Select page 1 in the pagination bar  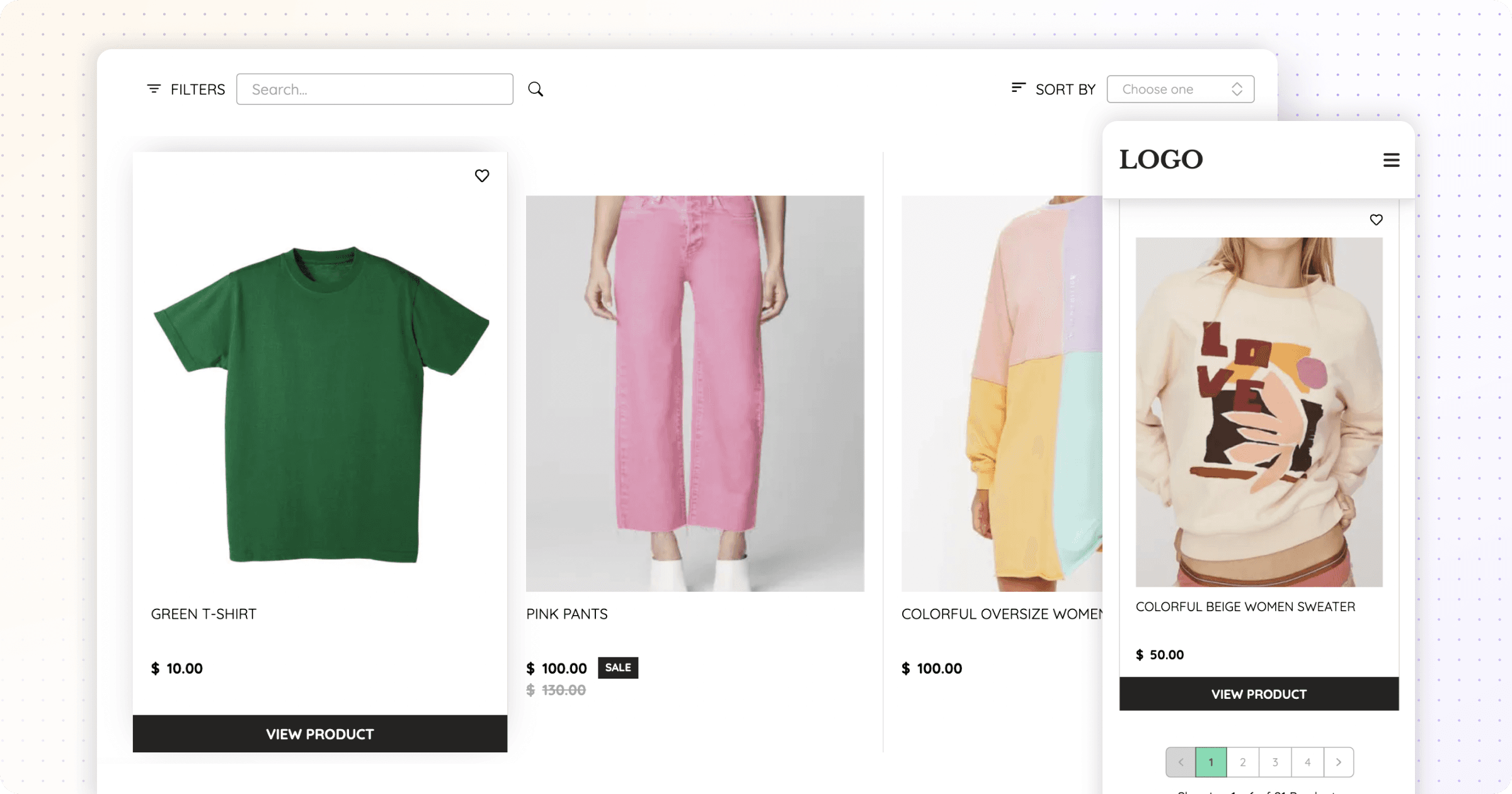coord(1211,761)
